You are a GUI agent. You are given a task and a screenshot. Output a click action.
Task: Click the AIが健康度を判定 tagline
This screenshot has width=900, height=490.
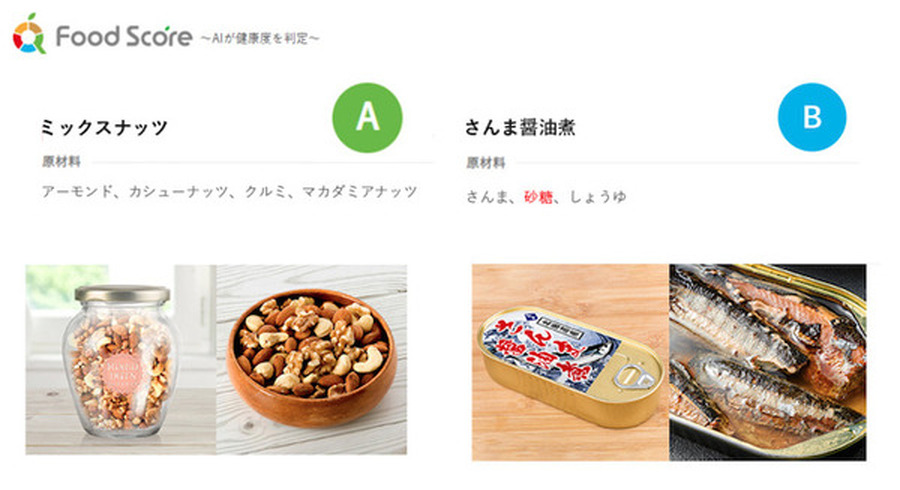coord(260,39)
